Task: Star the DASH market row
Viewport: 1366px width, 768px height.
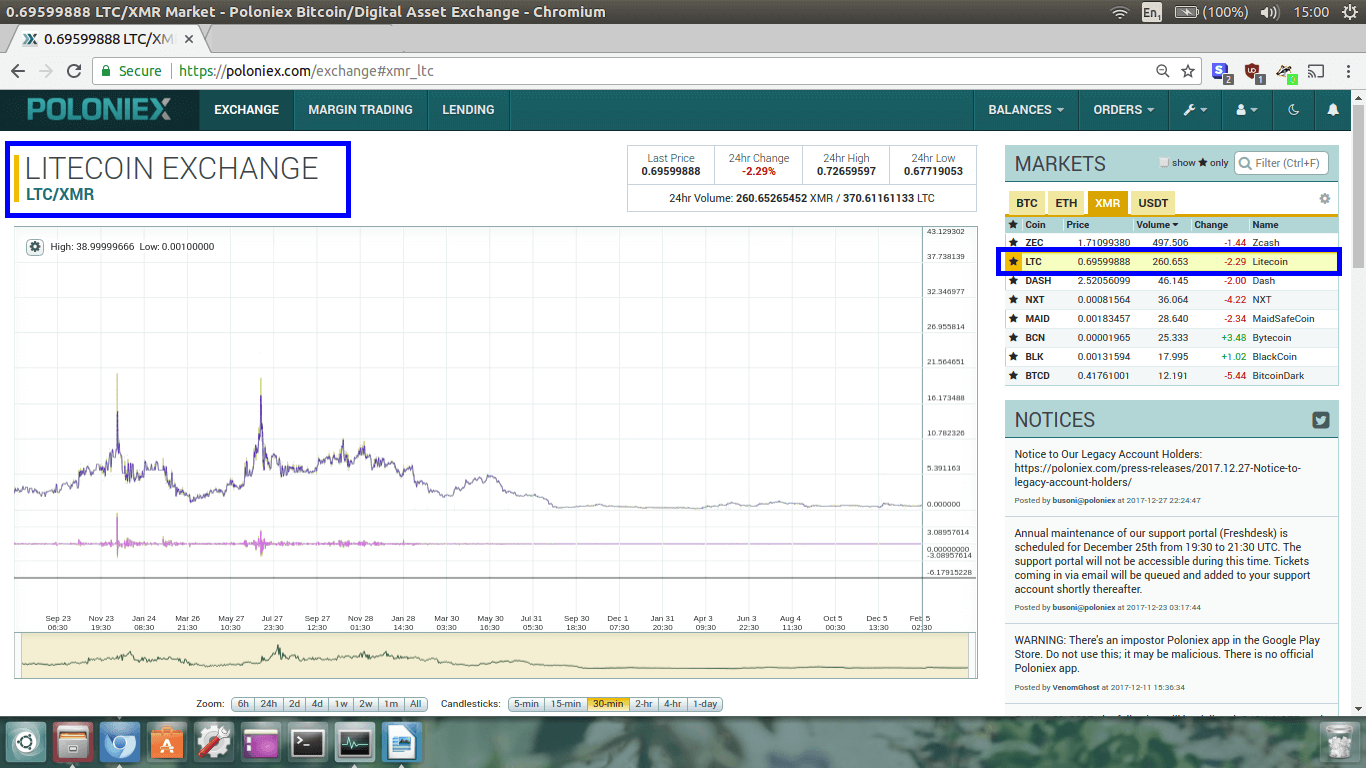Action: point(1014,281)
